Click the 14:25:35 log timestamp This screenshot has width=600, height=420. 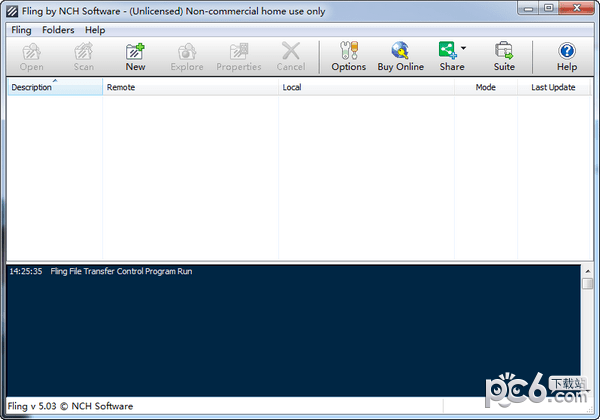pyautogui.click(x=26, y=271)
